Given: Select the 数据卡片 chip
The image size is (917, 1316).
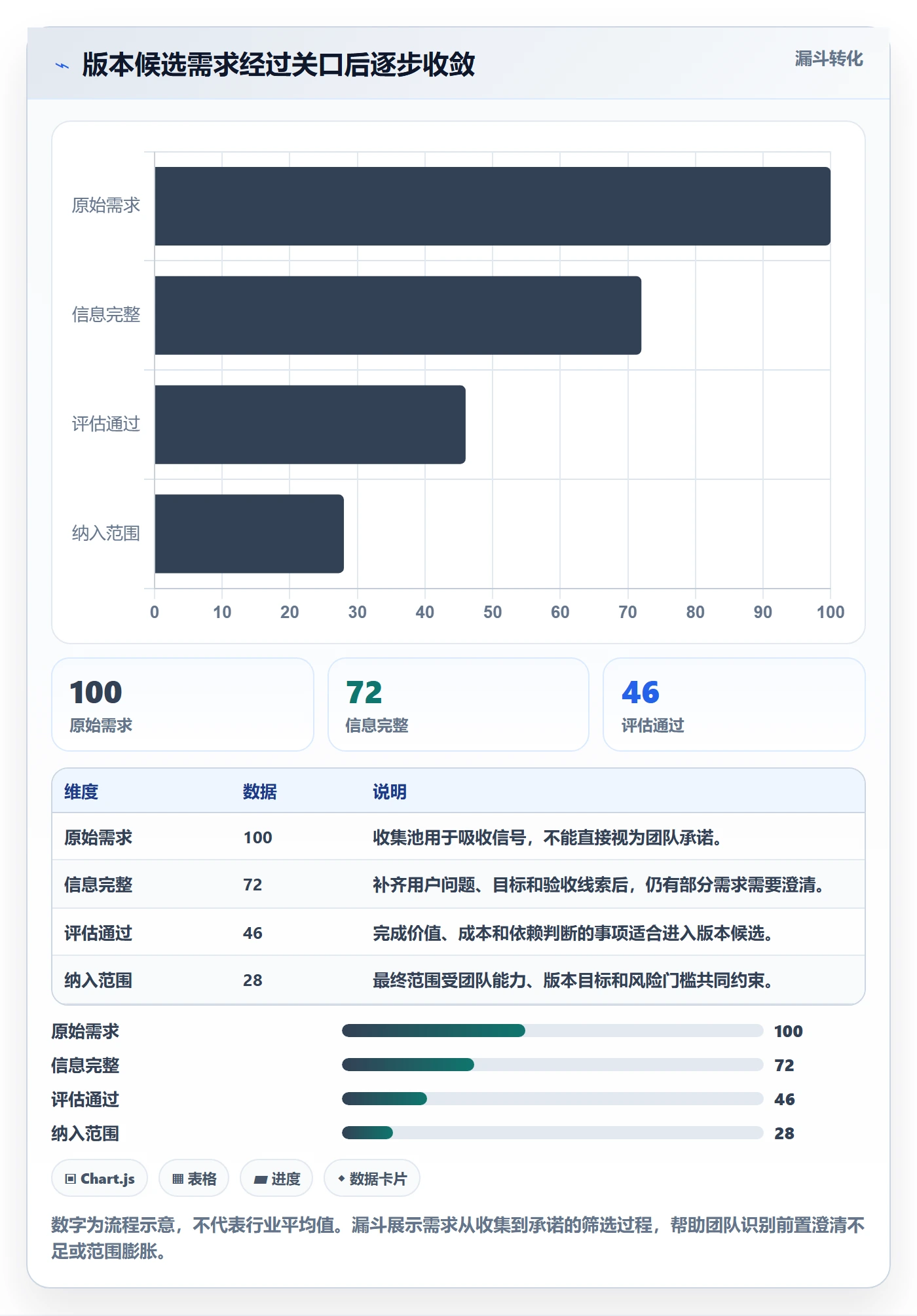Looking at the screenshot, I should (372, 1179).
